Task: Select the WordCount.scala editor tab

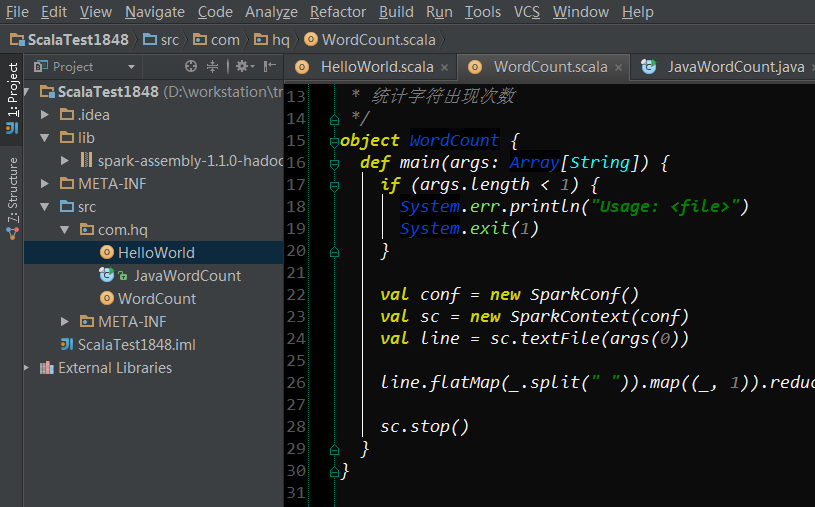Action: click(x=544, y=67)
